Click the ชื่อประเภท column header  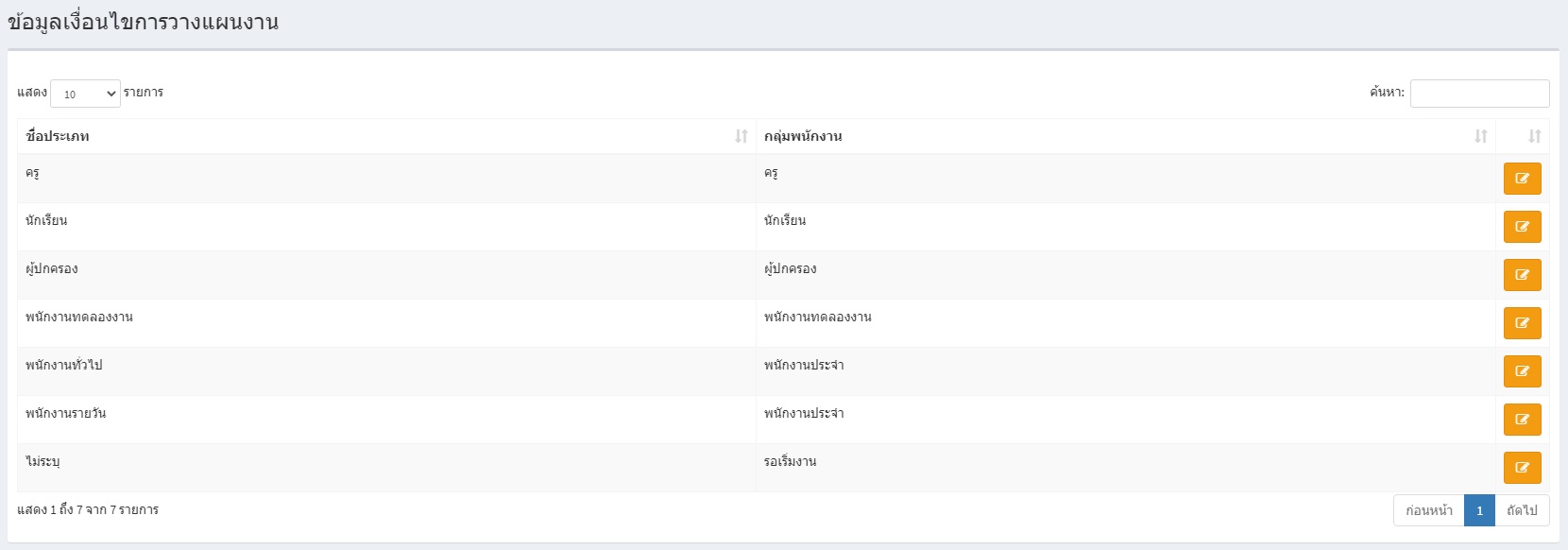click(58, 136)
